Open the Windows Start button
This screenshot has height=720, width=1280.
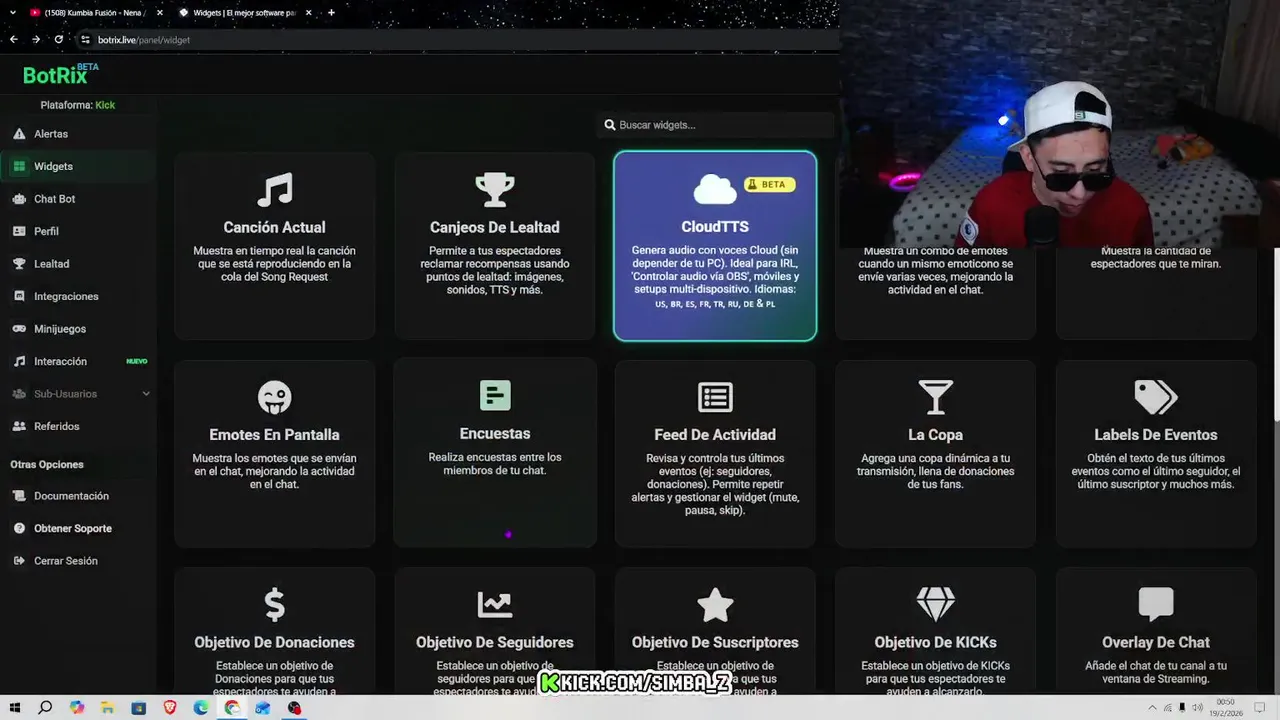click(x=14, y=708)
